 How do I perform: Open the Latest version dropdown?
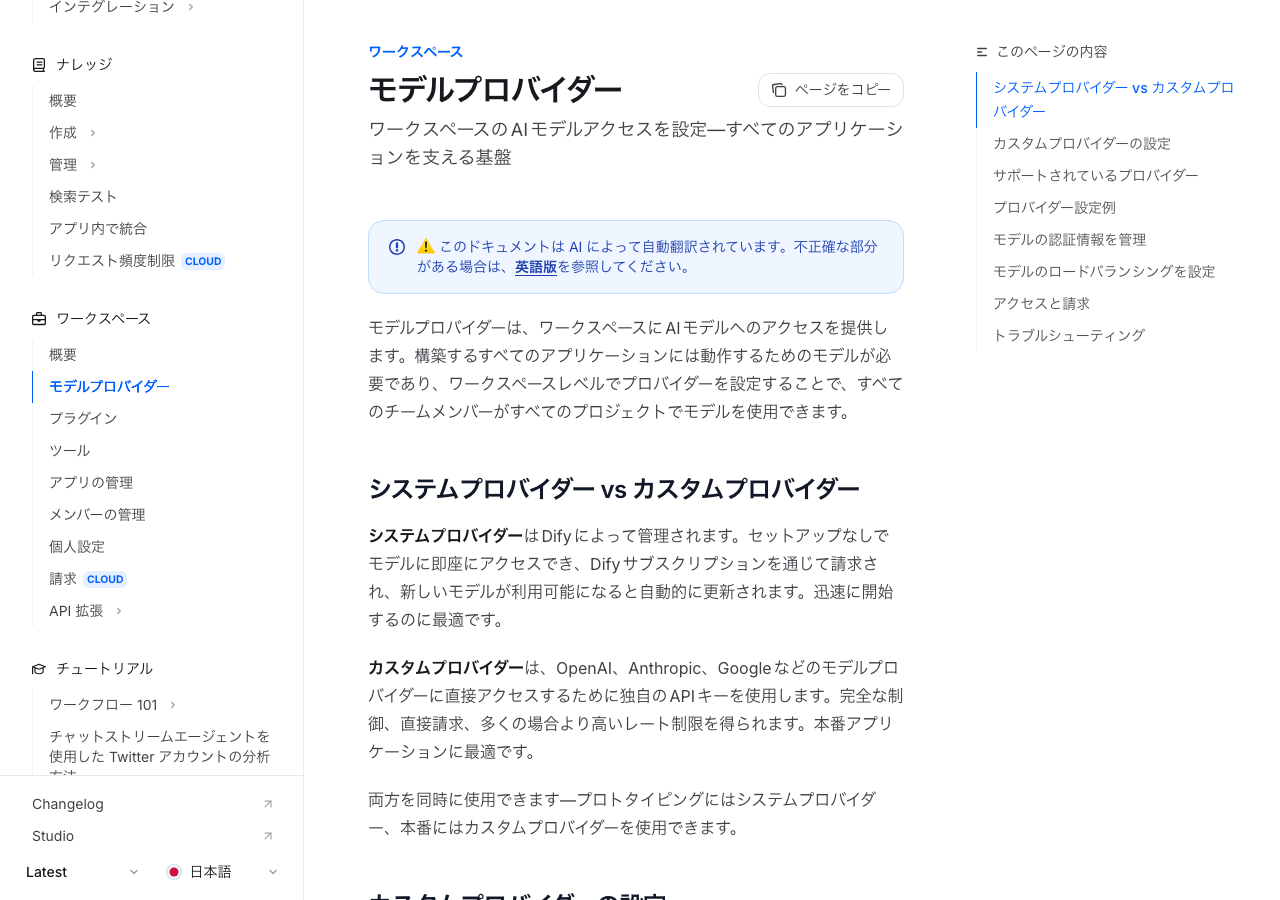click(134, 872)
